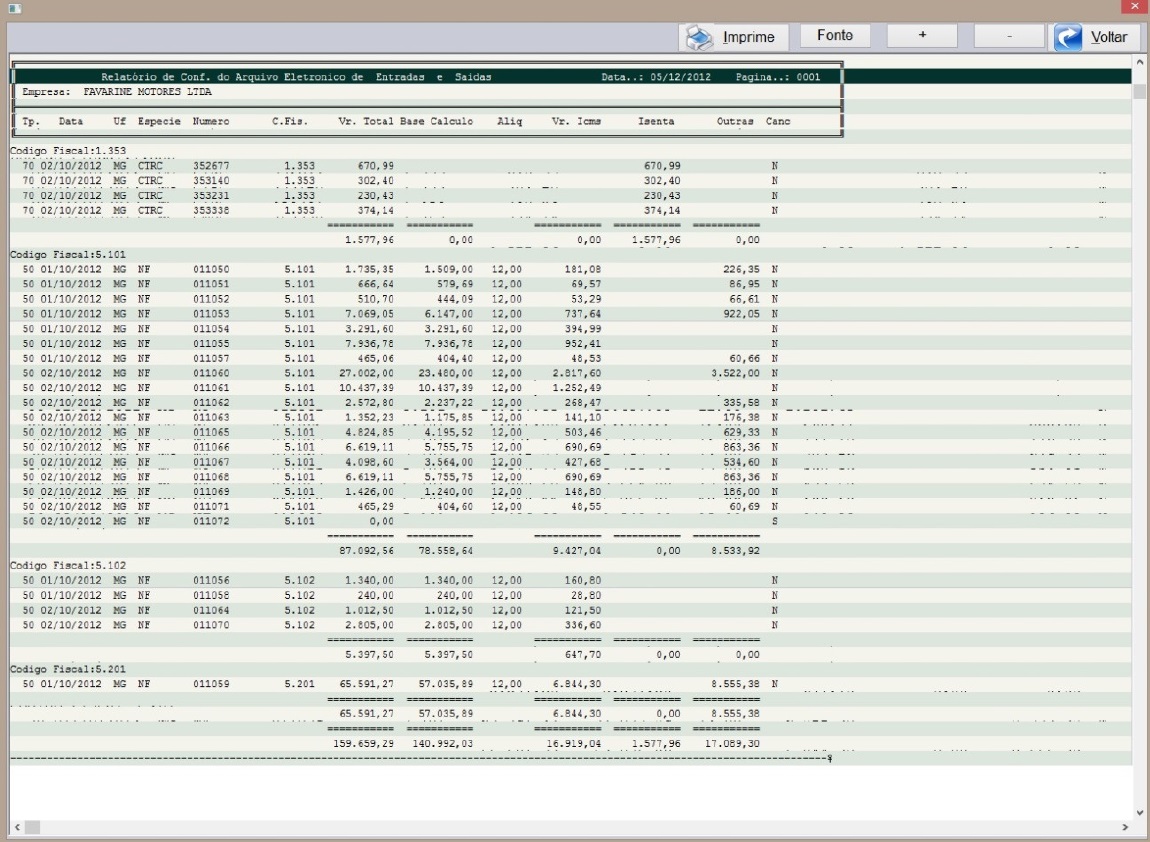
Task: Click the vertical scrollbar down arrow
Action: 1139,812
